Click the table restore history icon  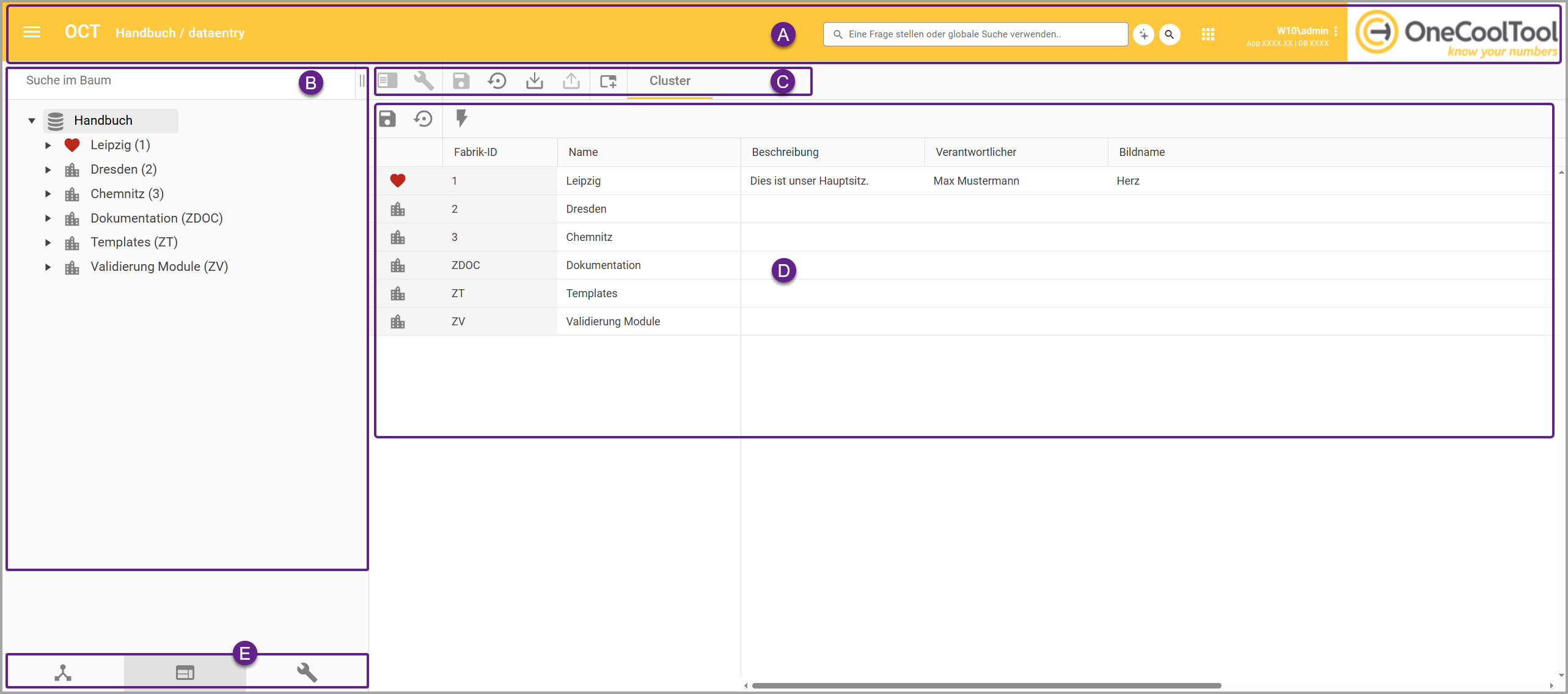pyautogui.click(x=423, y=119)
